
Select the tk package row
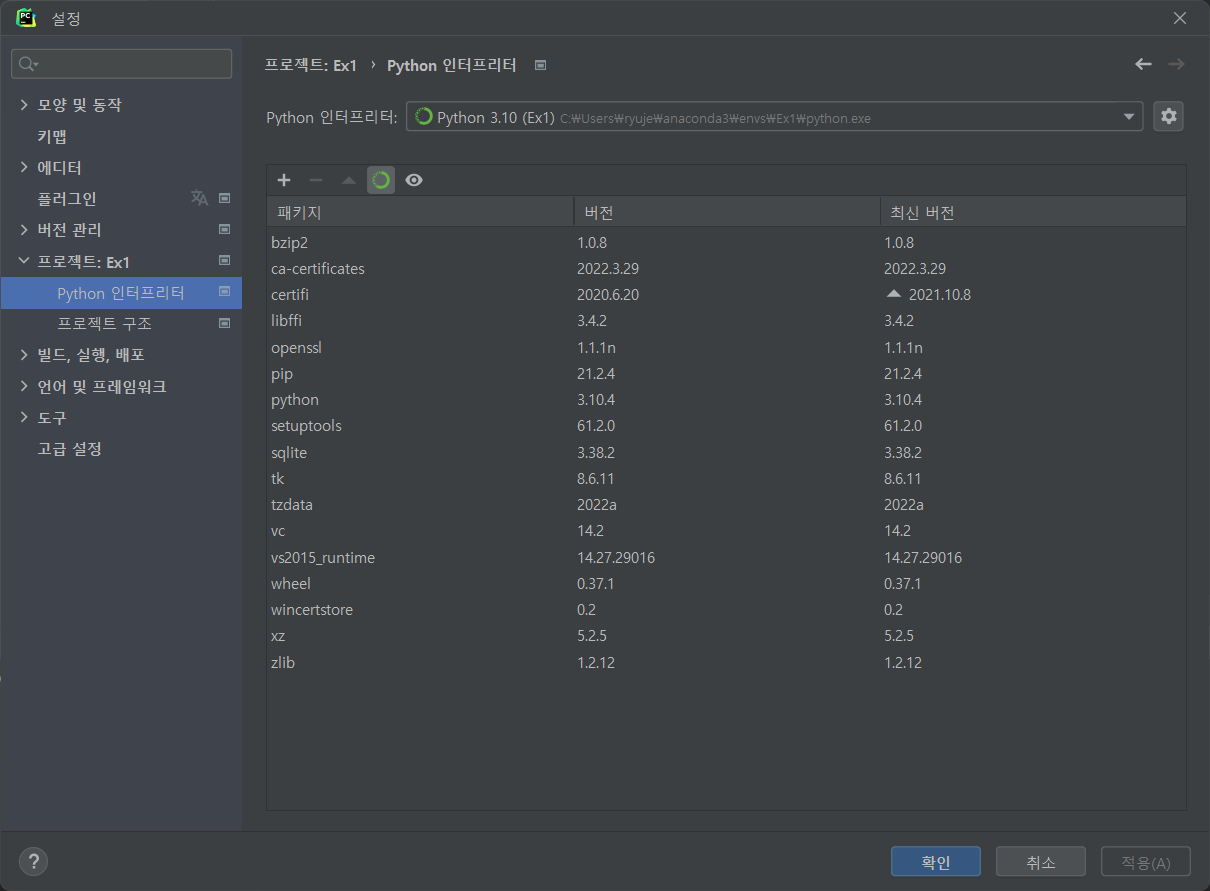[x=726, y=478]
